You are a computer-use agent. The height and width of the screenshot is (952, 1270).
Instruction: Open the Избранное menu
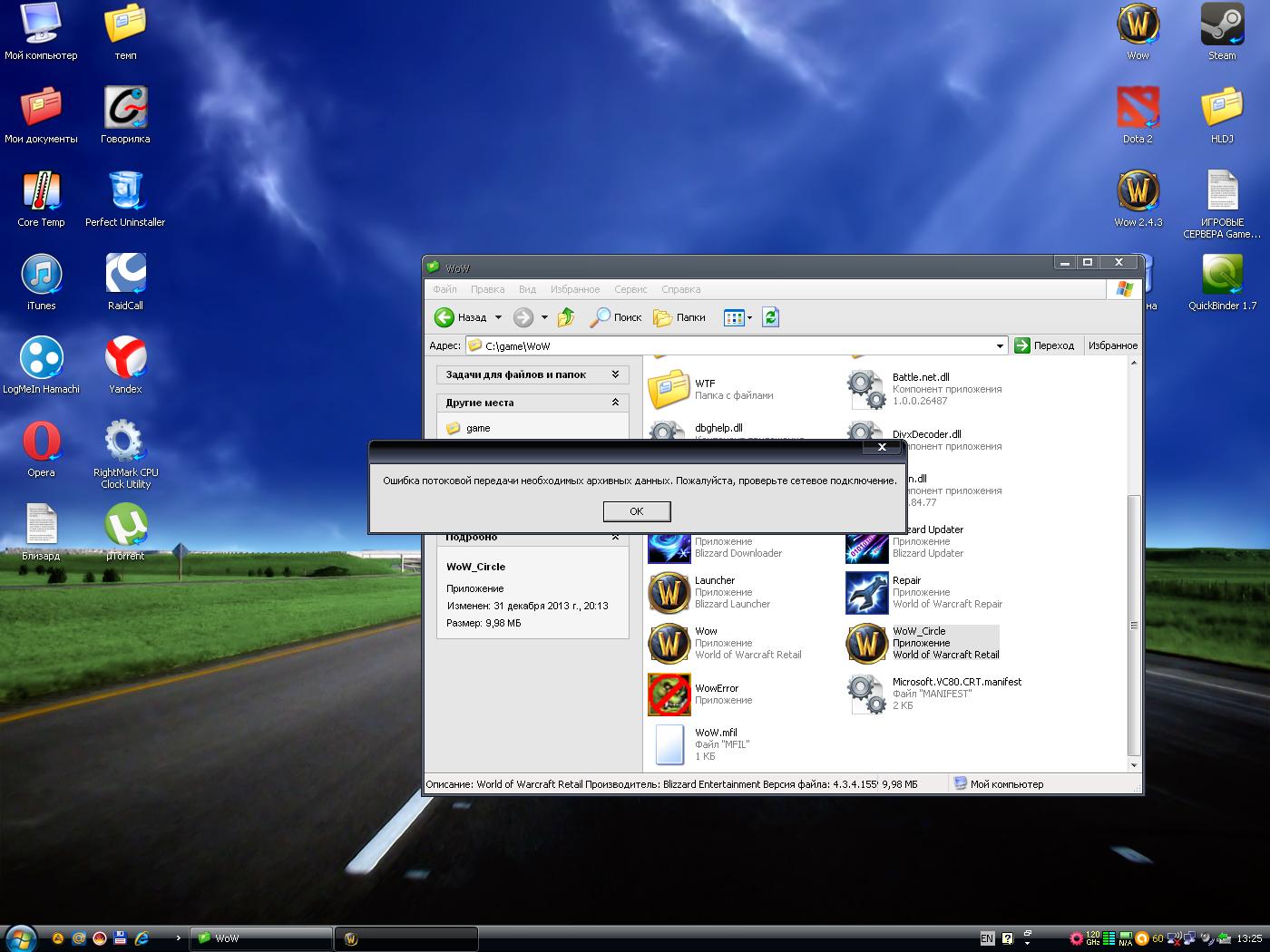pos(575,289)
